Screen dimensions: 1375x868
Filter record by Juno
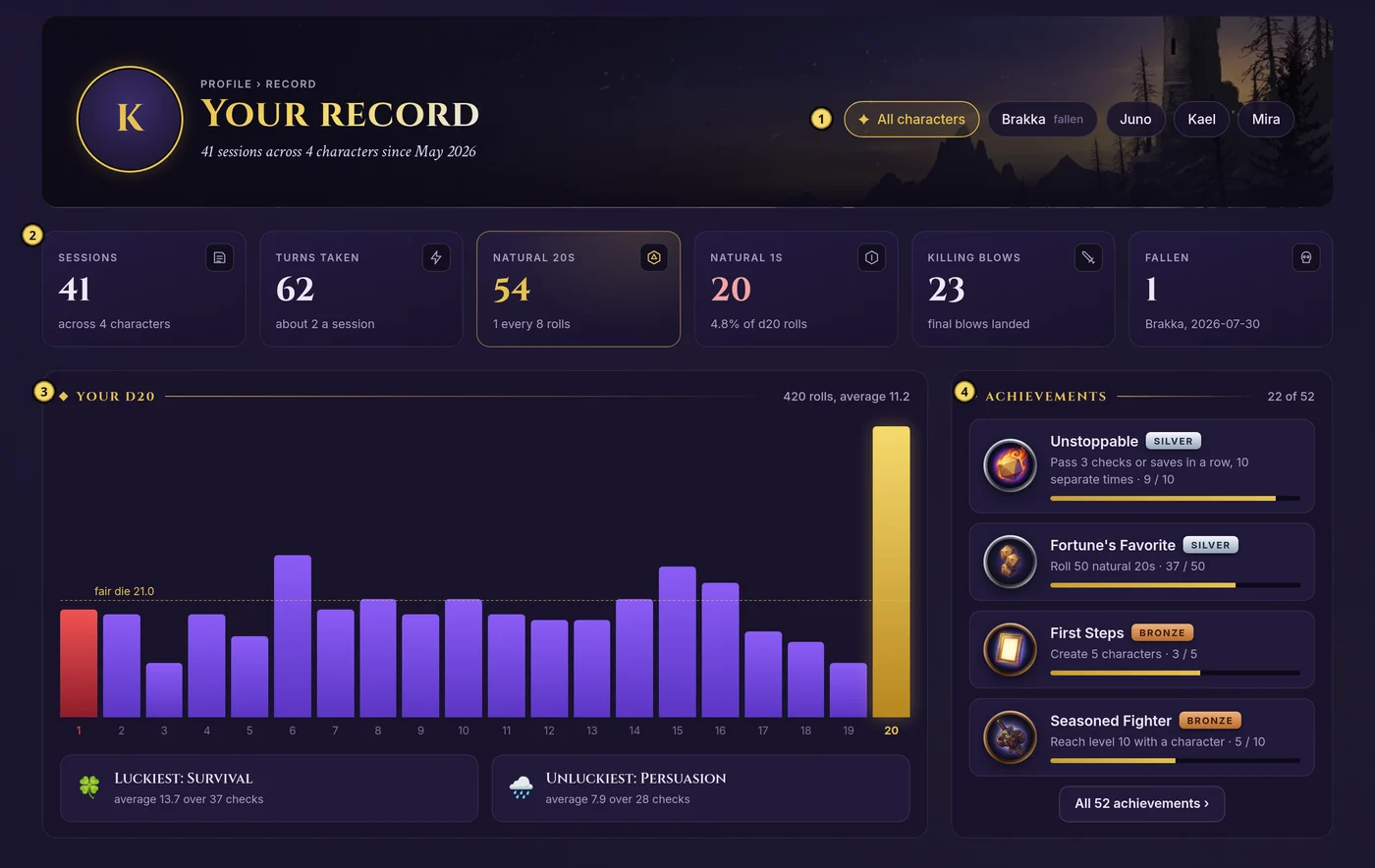[1135, 119]
